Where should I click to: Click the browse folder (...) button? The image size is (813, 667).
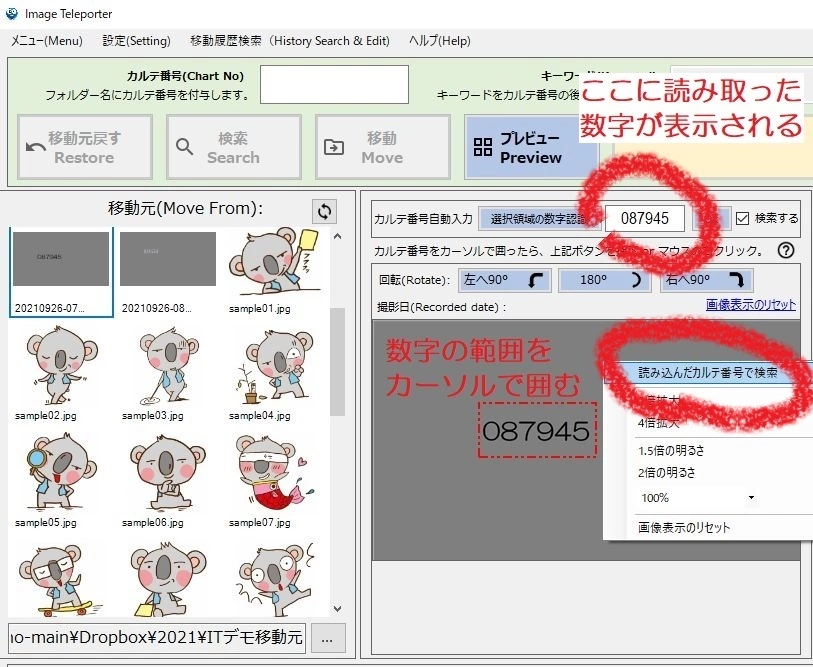[329, 637]
